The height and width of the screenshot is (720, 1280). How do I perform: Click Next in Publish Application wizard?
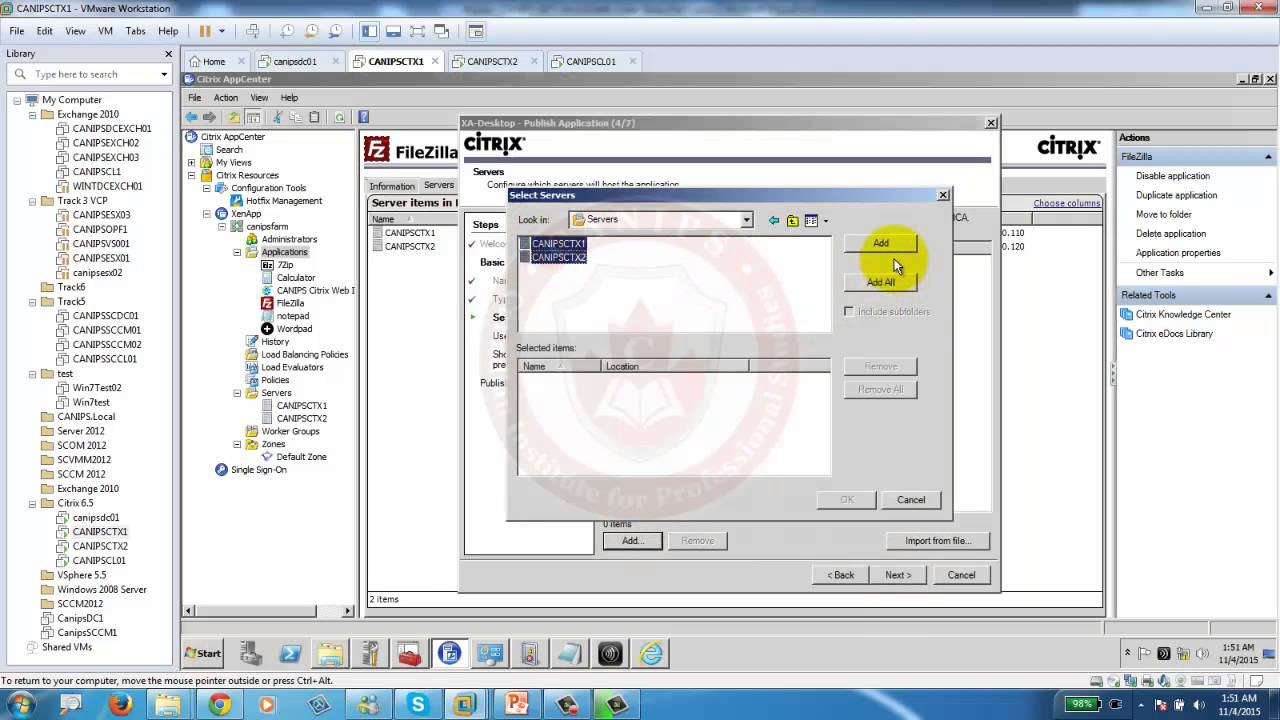point(898,575)
